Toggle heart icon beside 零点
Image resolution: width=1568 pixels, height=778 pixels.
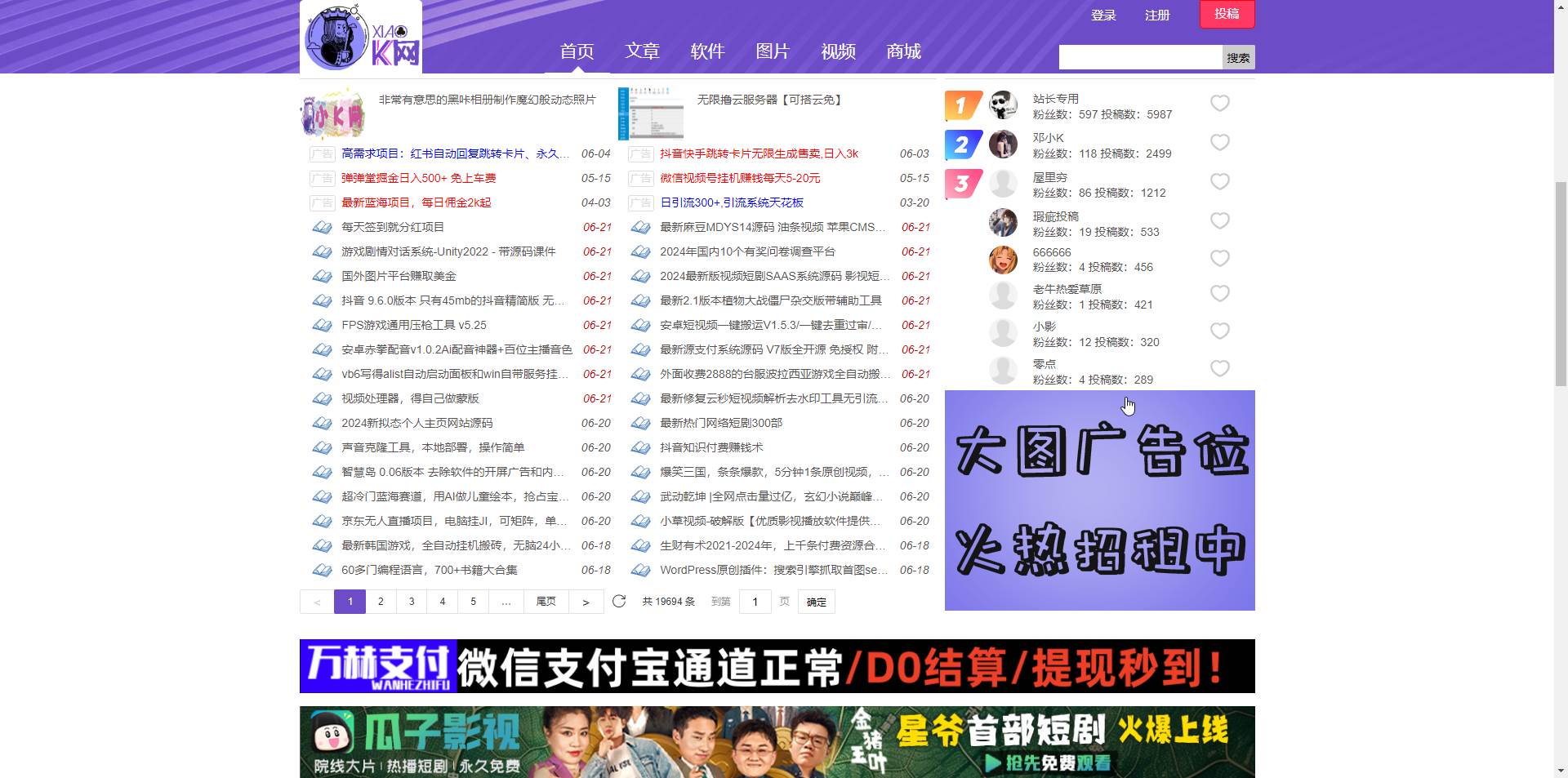pyautogui.click(x=1219, y=368)
